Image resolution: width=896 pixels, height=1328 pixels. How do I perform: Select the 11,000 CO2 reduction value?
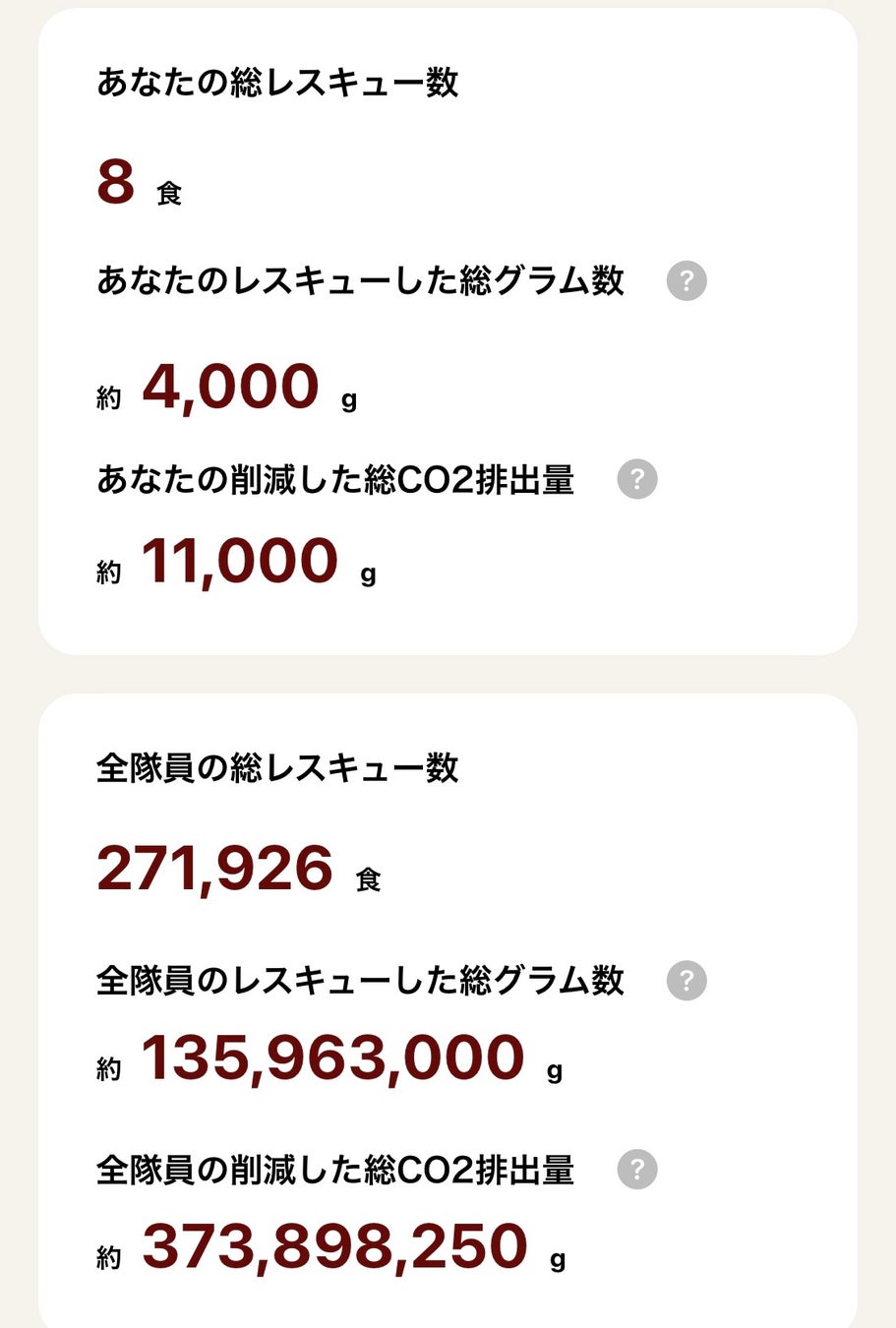point(240,562)
